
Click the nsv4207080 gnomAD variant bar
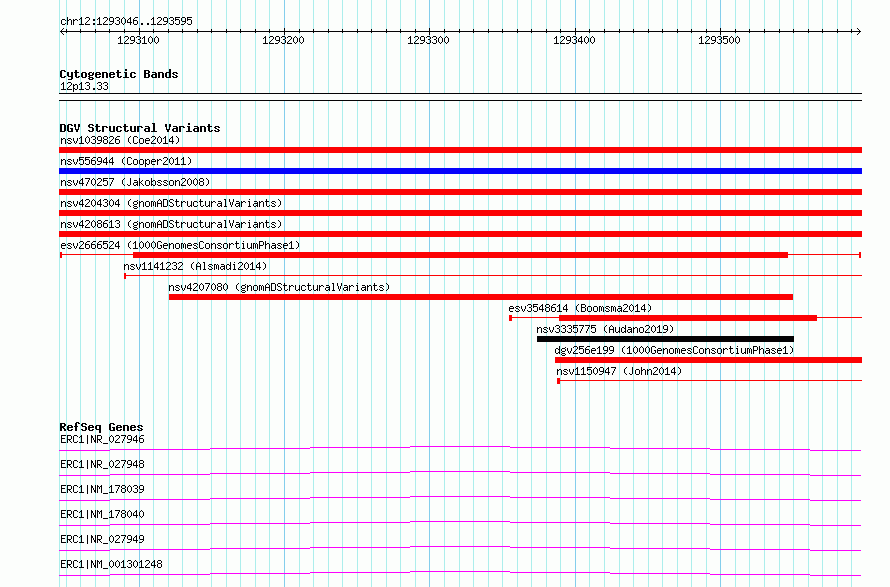coord(481,297)
